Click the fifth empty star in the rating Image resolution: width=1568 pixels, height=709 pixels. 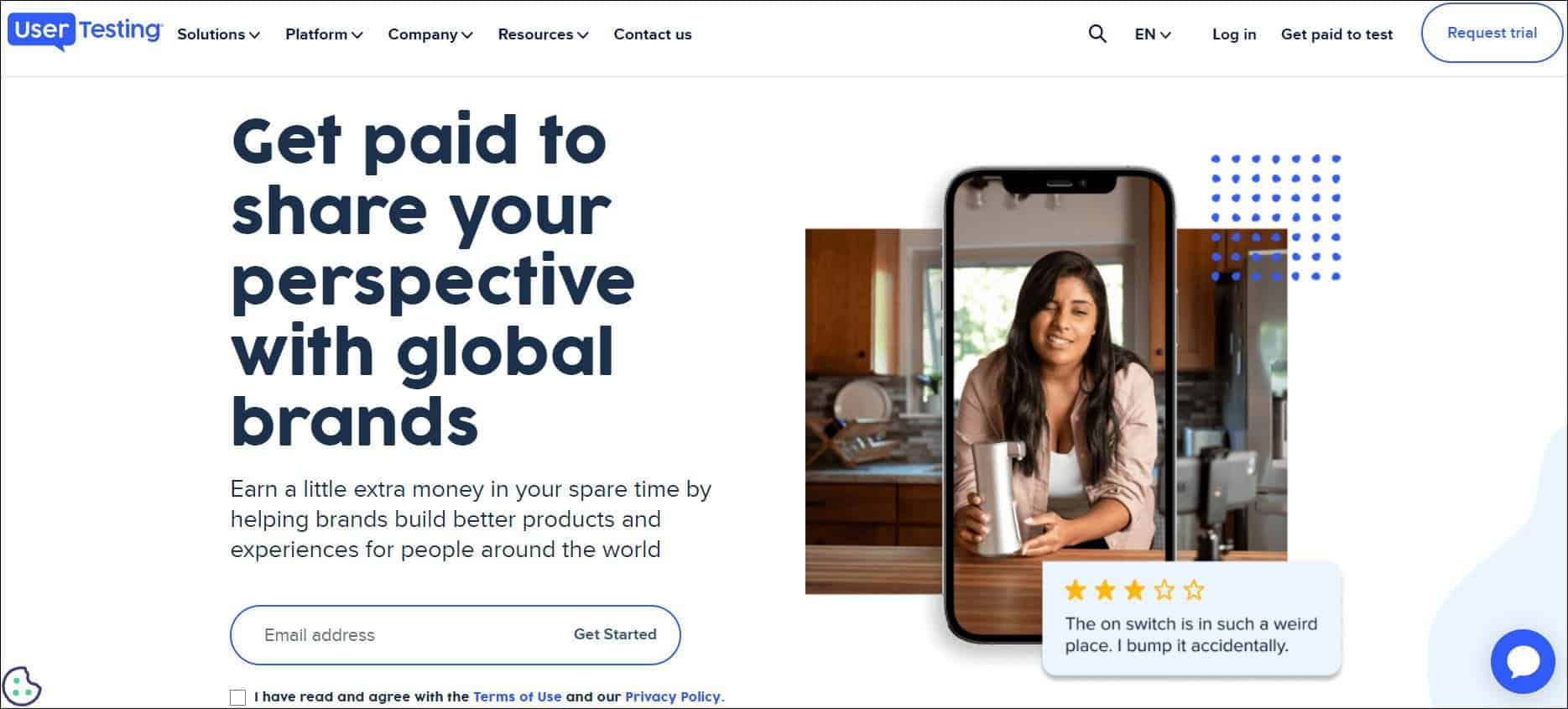1194,591
